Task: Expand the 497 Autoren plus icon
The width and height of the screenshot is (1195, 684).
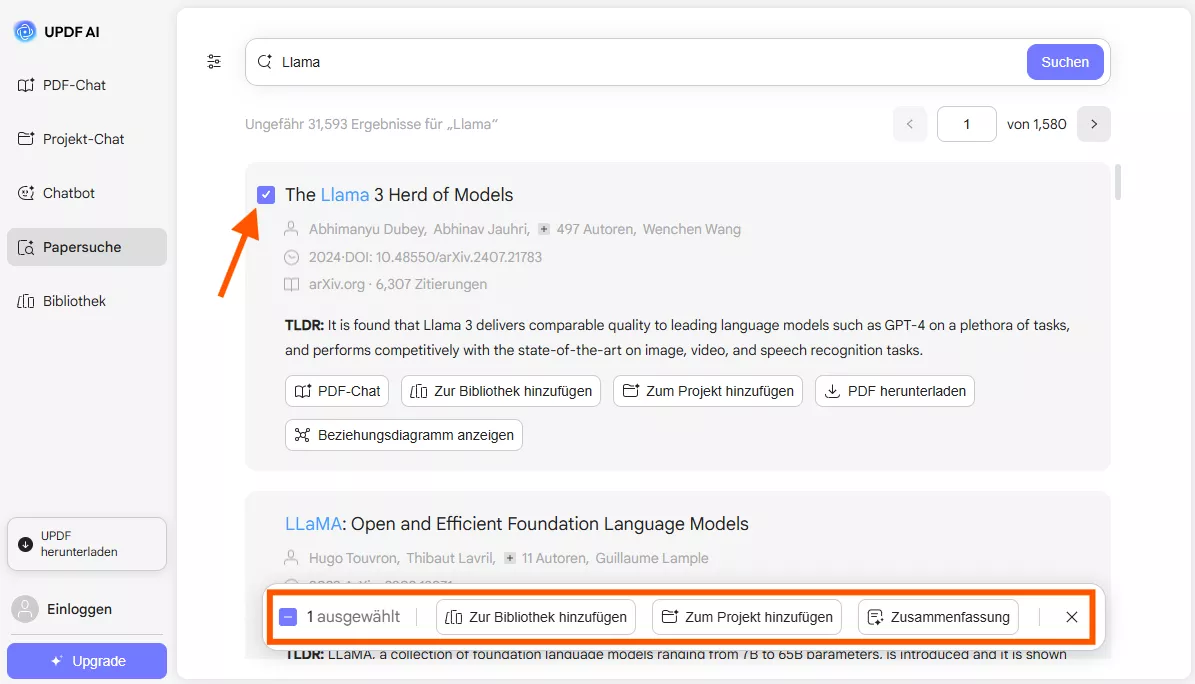Action: [543, 229]
